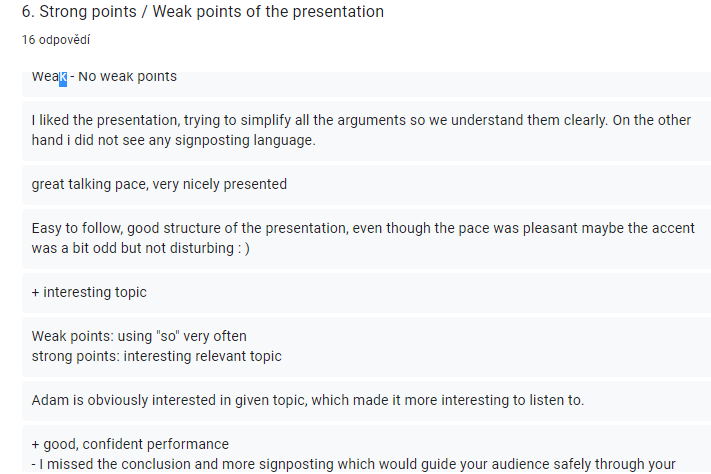Select the "great talking pace" response
The height and width of the screenshot is (474, 711).
point(159,184)
